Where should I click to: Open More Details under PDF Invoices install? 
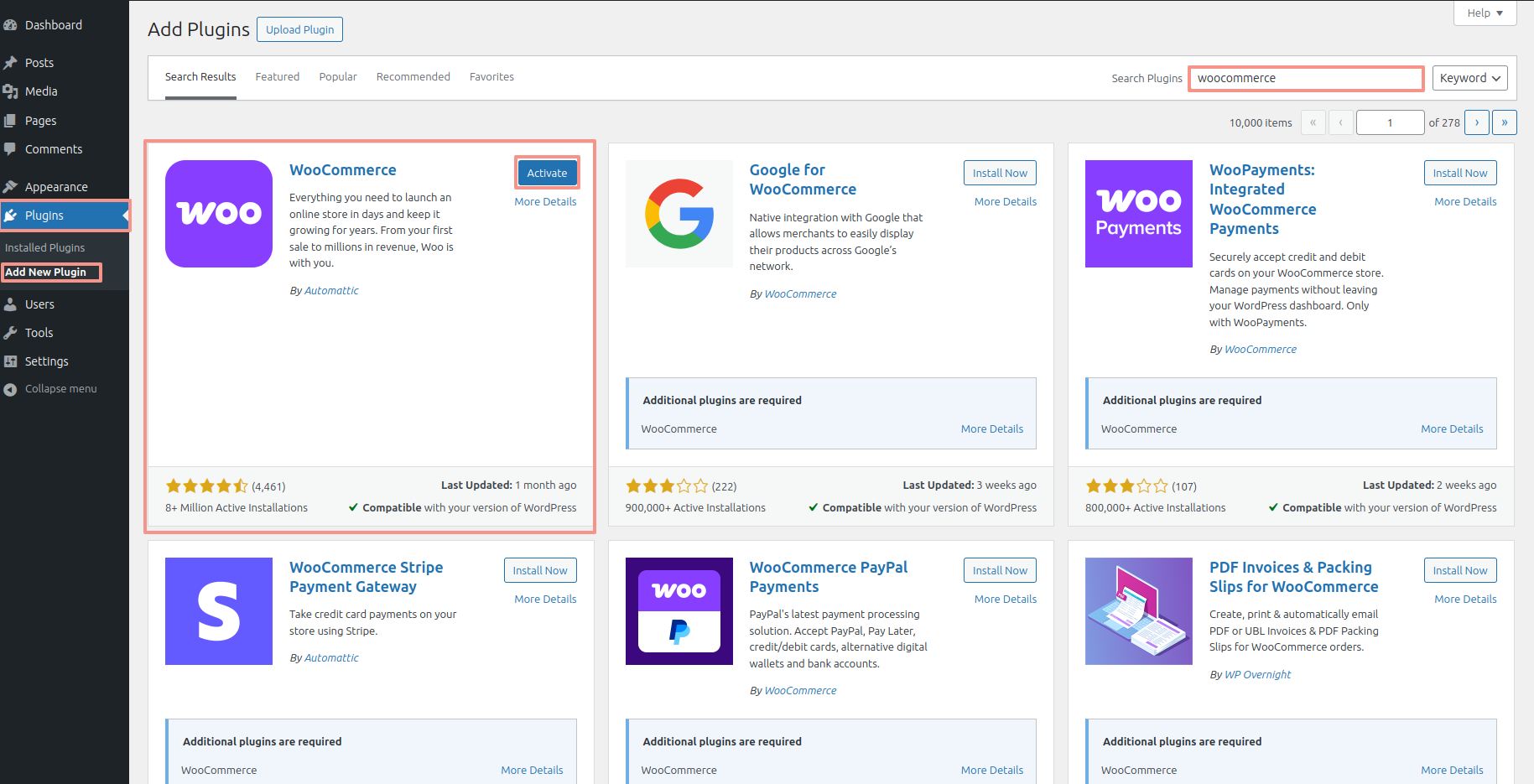click(x=1465, y=600)
